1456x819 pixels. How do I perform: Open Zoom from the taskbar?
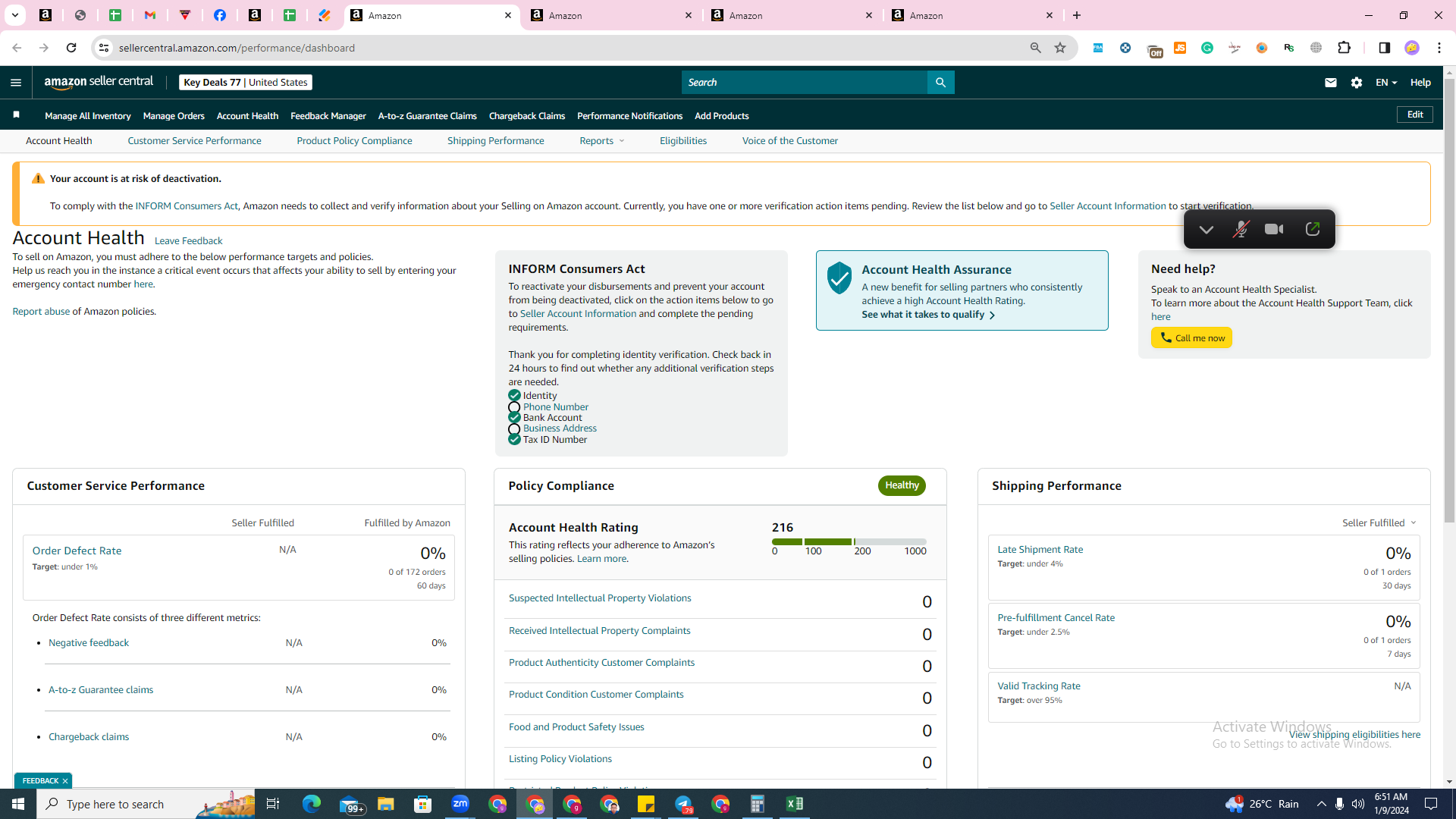460,804
